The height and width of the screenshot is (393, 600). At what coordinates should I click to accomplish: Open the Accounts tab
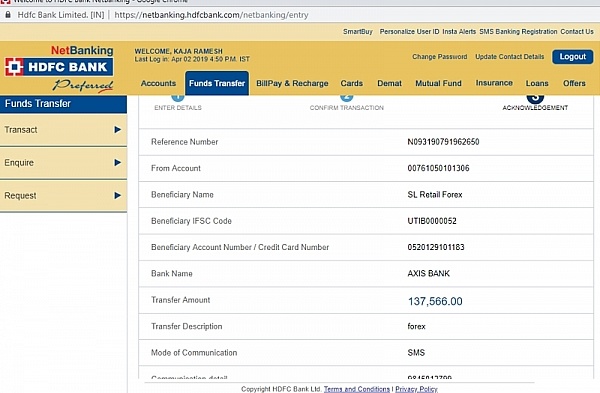click(x=158, y=83)
